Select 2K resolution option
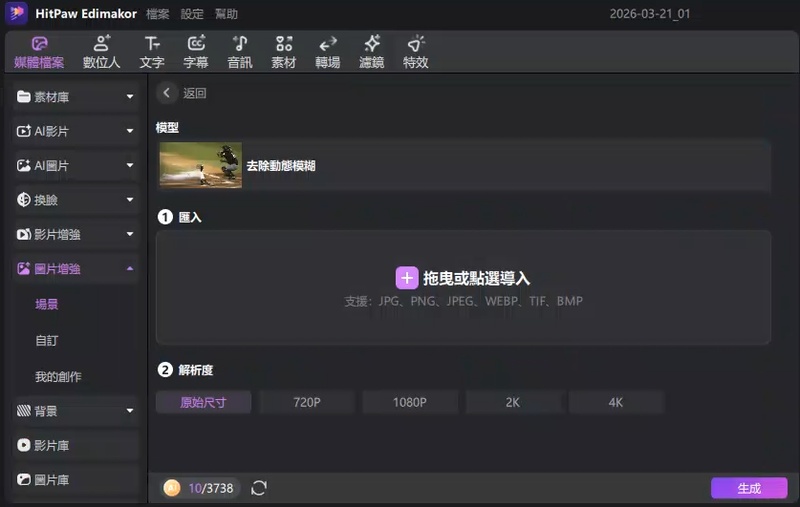 [x=513, y=402]
